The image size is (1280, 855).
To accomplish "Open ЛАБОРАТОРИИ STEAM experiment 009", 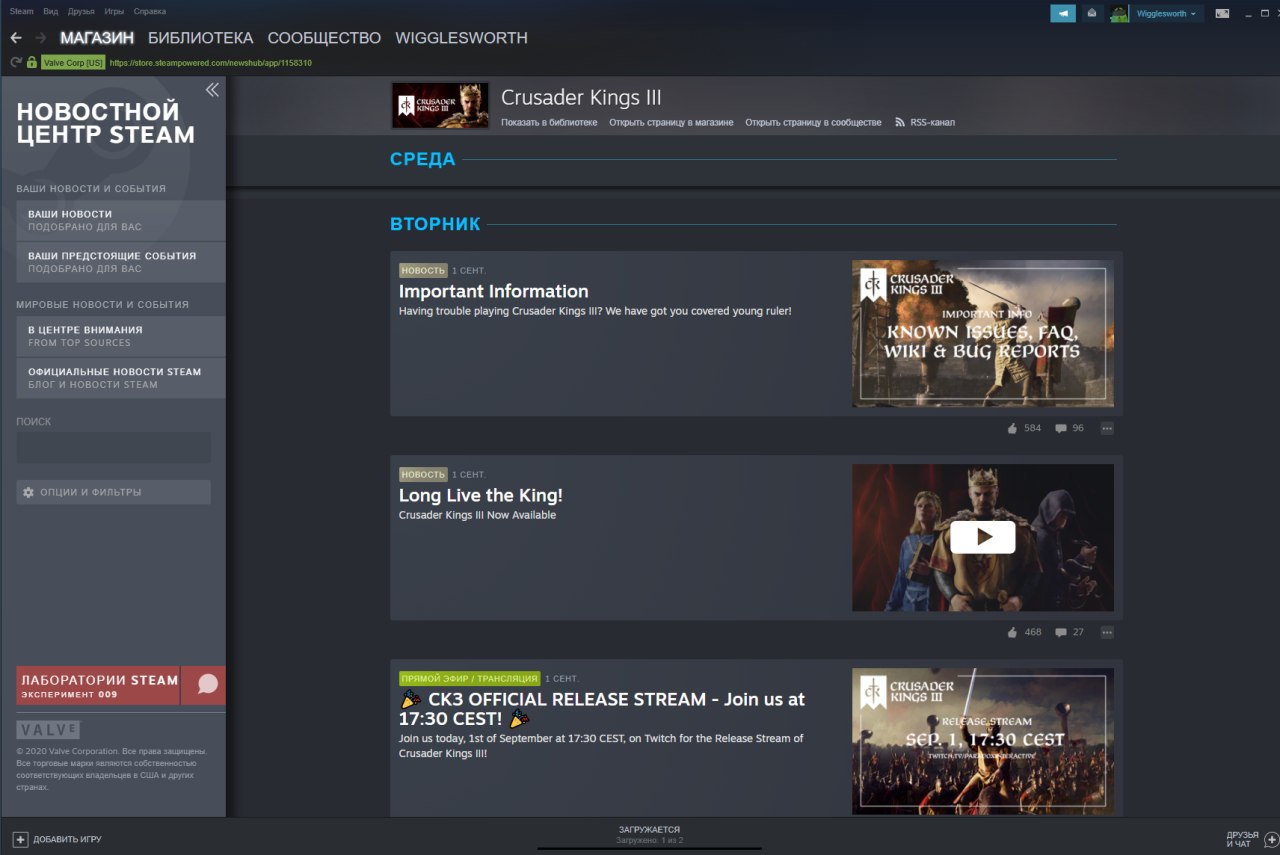I will (98, 685).
